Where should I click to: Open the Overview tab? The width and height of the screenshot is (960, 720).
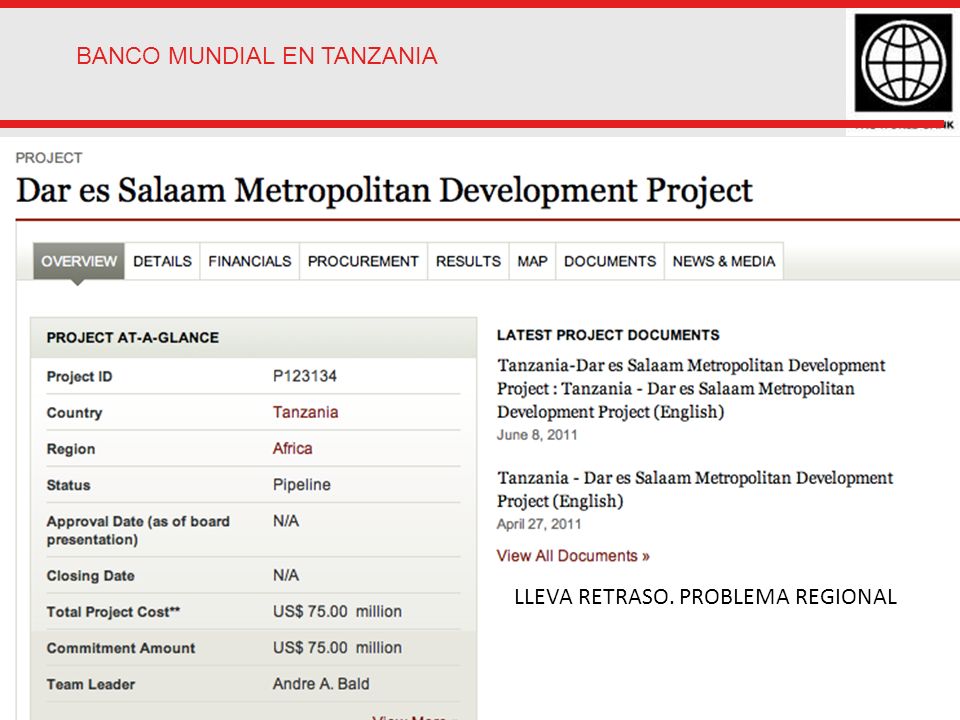[79, 261]
